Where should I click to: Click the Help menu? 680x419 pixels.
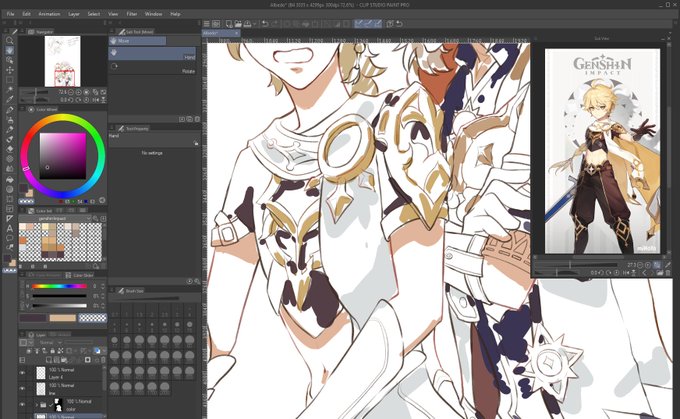pos(175,14)
